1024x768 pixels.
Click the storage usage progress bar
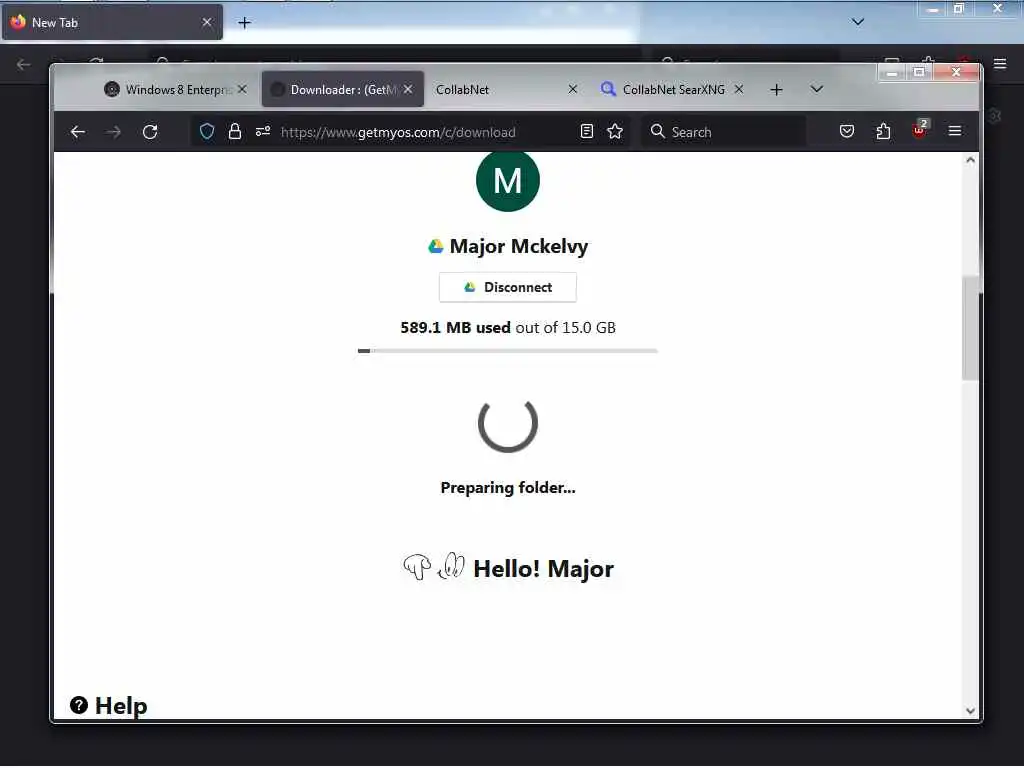[507, 351]
